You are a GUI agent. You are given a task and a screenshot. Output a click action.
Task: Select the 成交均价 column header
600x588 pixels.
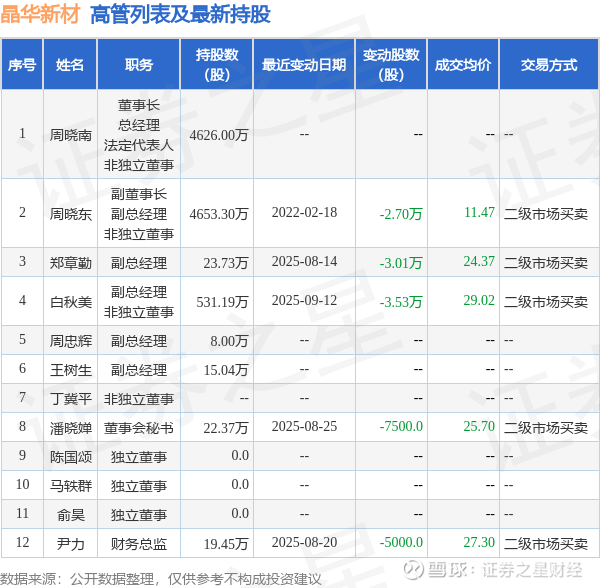click(463, 64)
